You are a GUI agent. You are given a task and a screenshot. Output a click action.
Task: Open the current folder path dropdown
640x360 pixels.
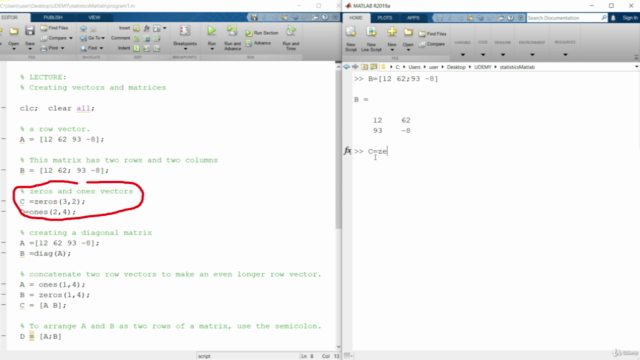coord(636,67)
